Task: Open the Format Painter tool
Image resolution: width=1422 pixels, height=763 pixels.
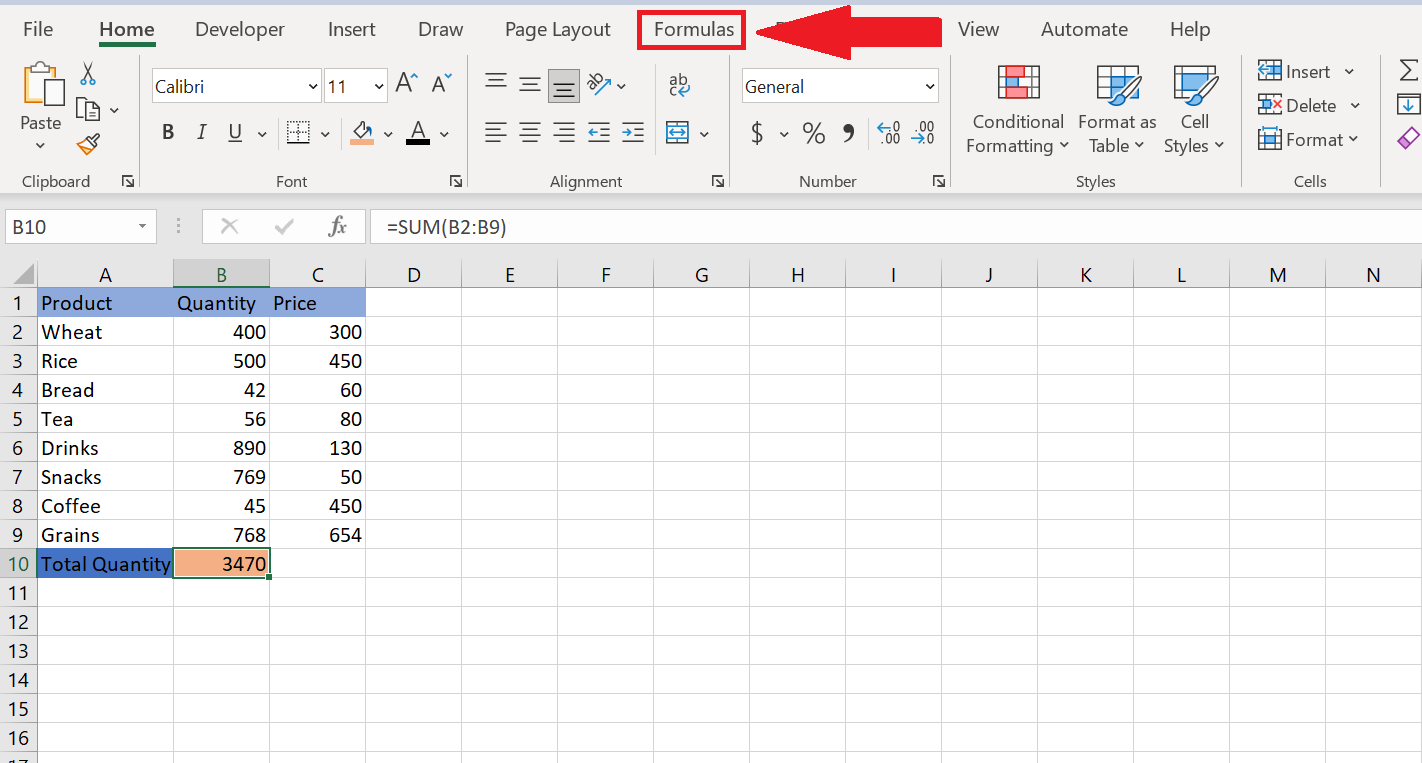Action: pyautogui.click(x=87, y=144)
